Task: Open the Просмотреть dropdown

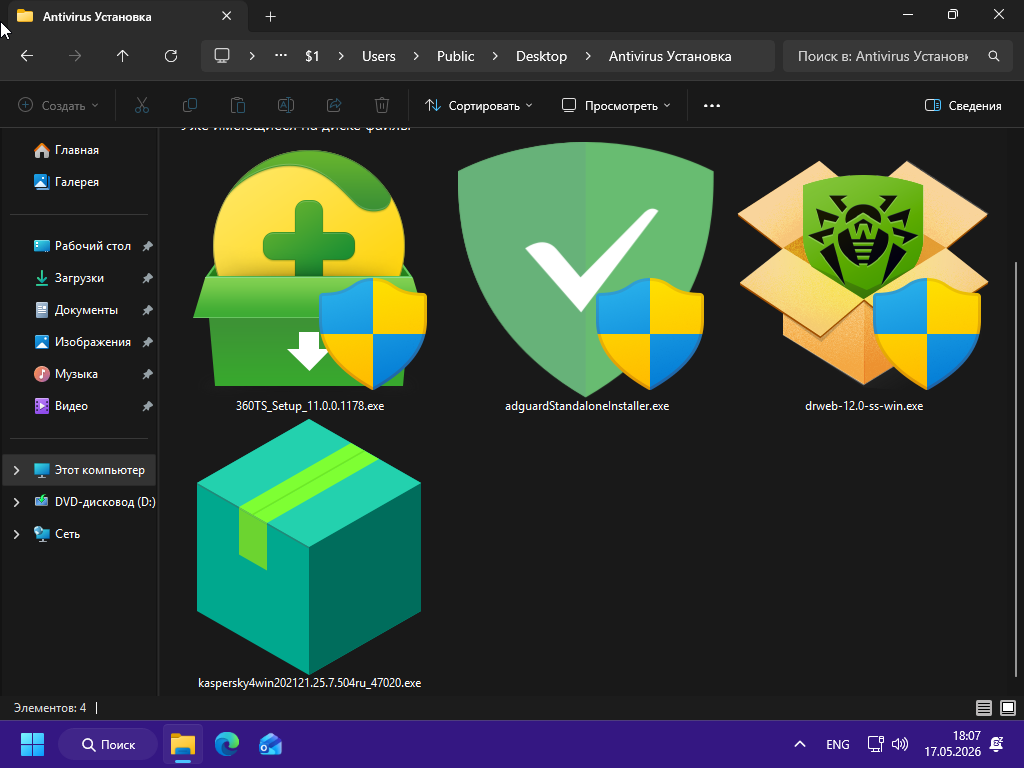Action: (x=616, y=105)
